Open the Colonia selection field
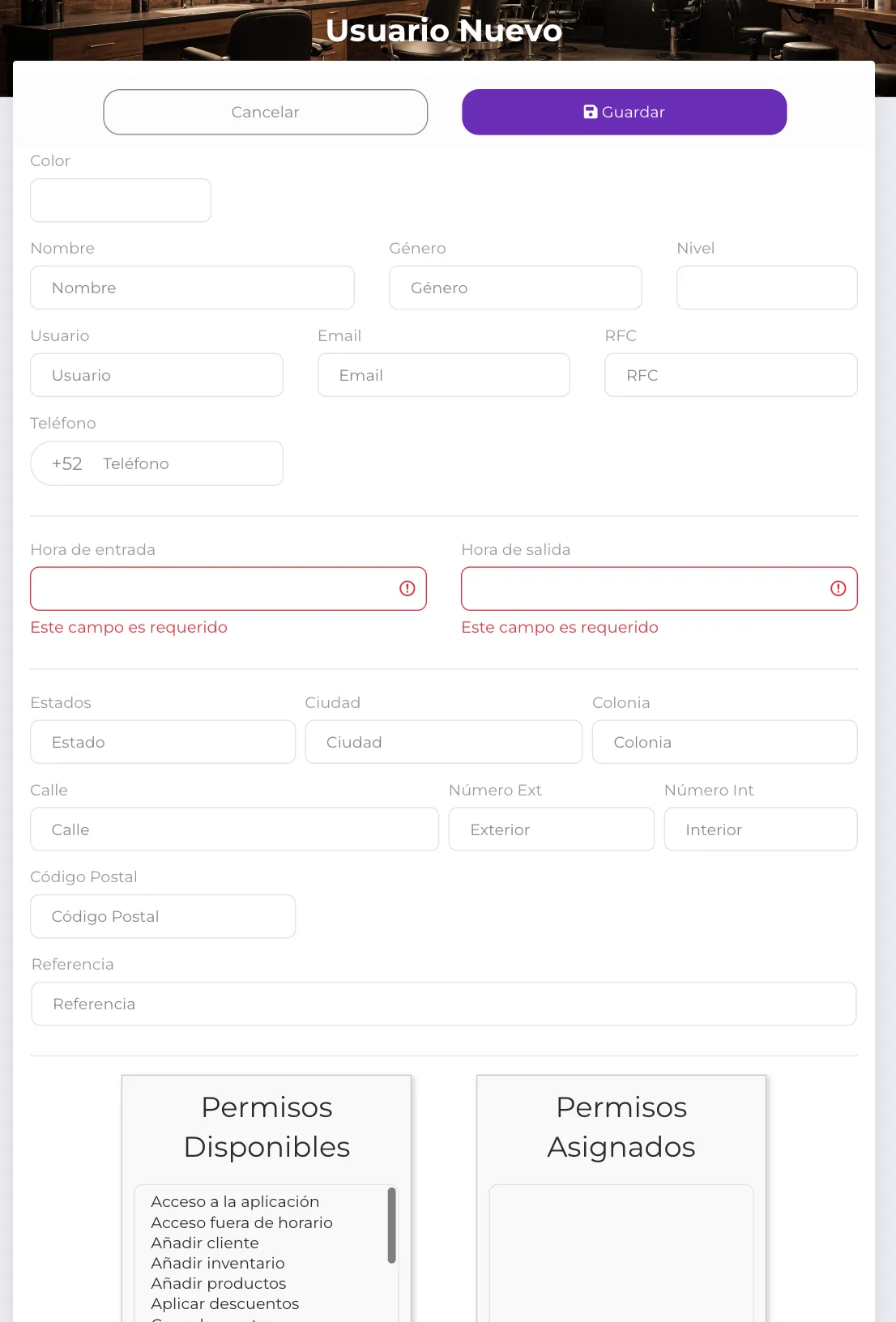The height and width of the screenshot is (1322, 896). [724, 742]
